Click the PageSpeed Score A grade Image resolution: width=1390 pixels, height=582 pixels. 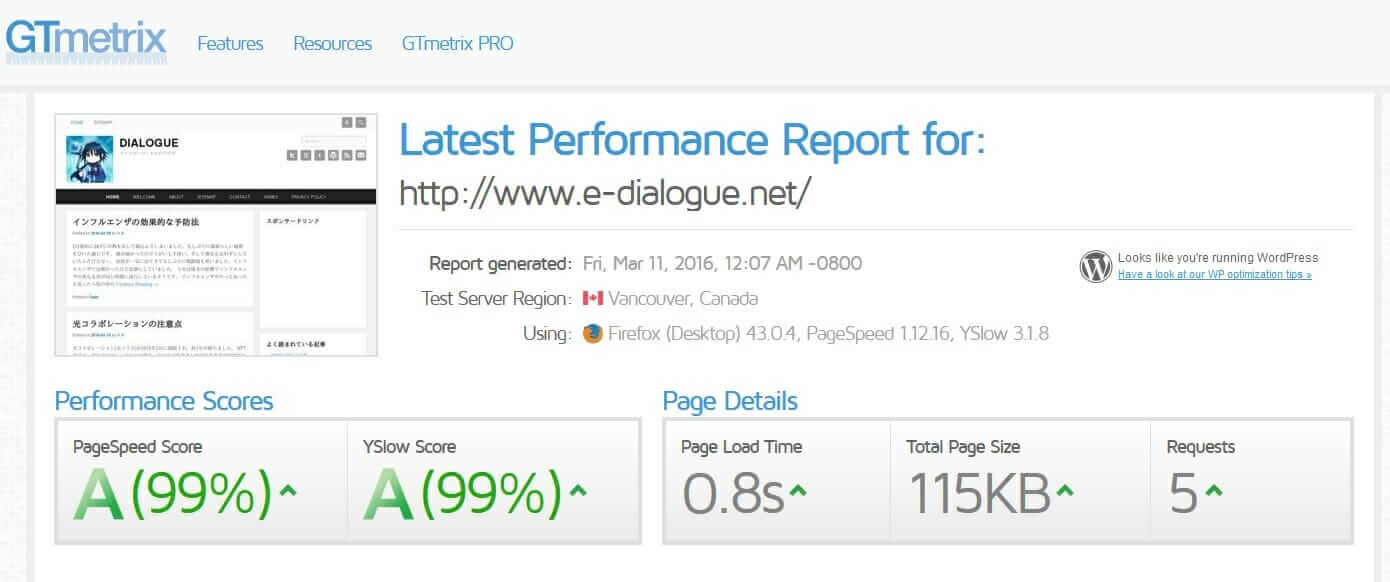(99, 494)
